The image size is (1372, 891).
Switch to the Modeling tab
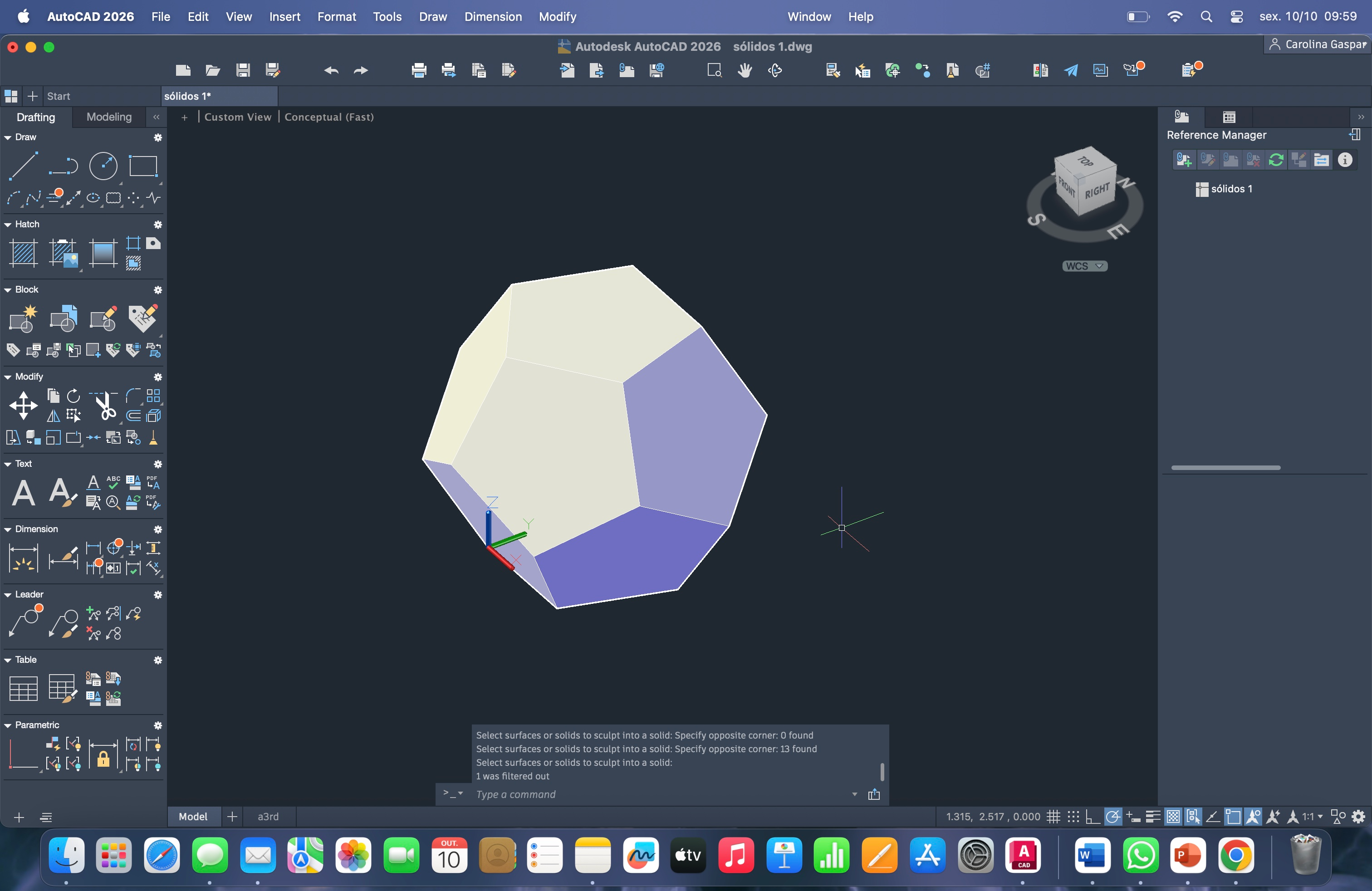[x=109, y=117]
